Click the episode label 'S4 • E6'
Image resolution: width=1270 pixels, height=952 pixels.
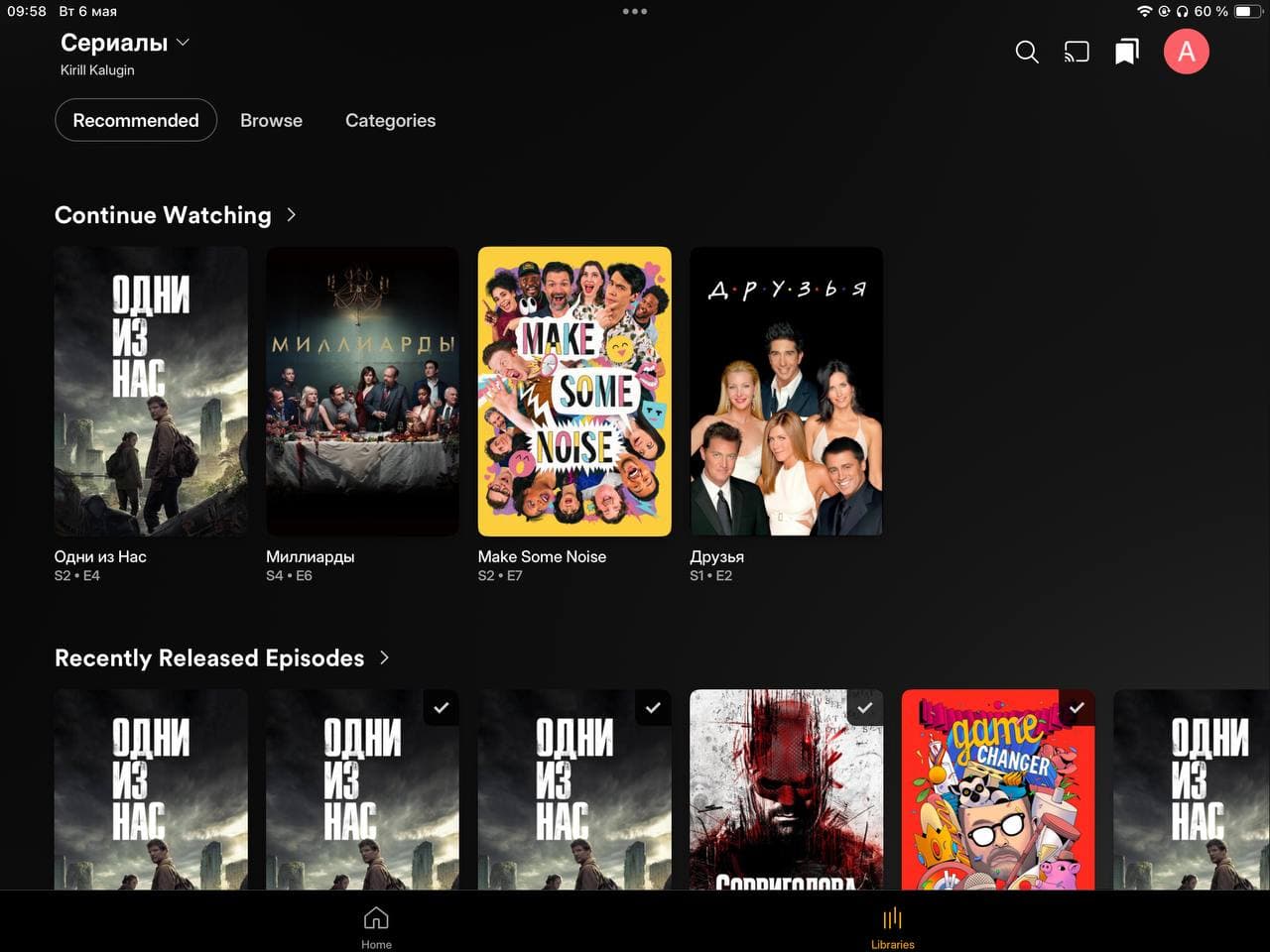pyautogui.click(x=289, y=575)
